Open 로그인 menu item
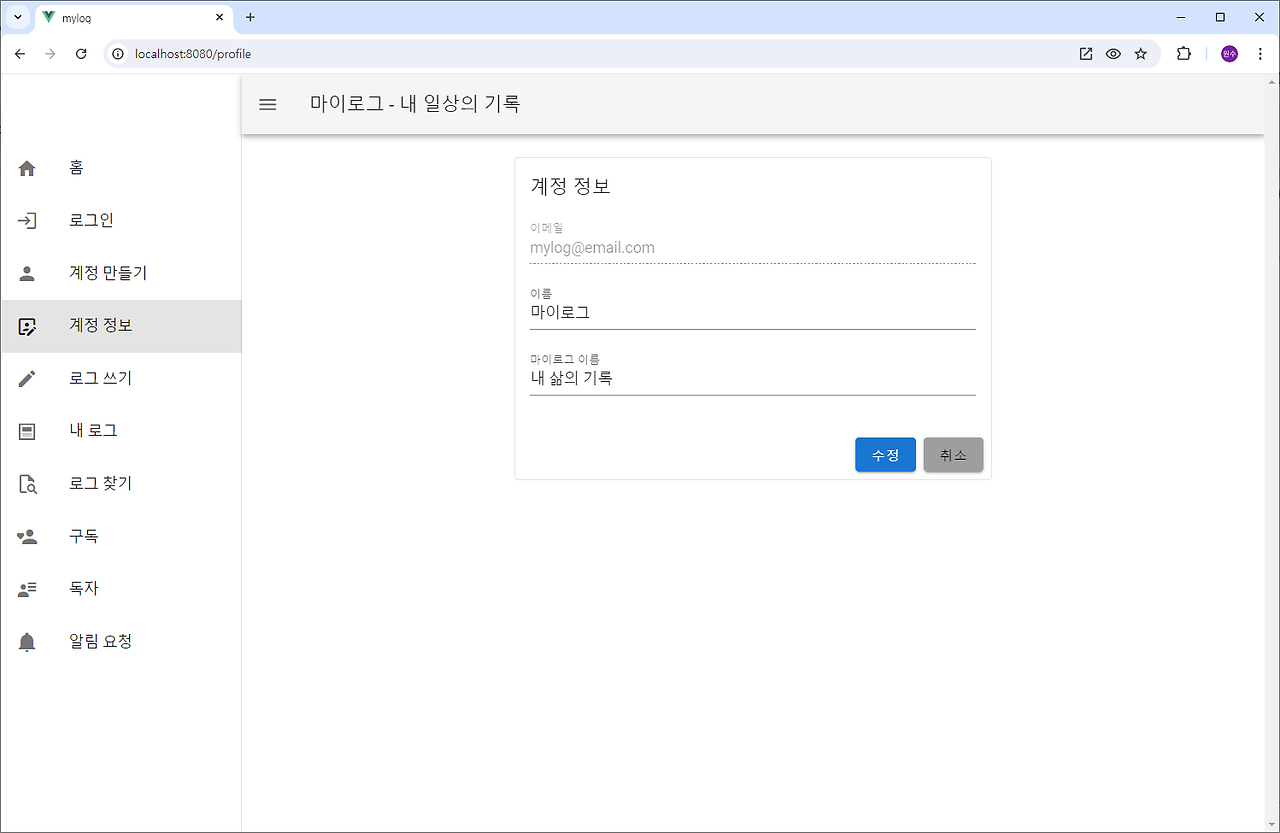The width and height of the screenshot is (1280, 833). [x=121, y=221]
